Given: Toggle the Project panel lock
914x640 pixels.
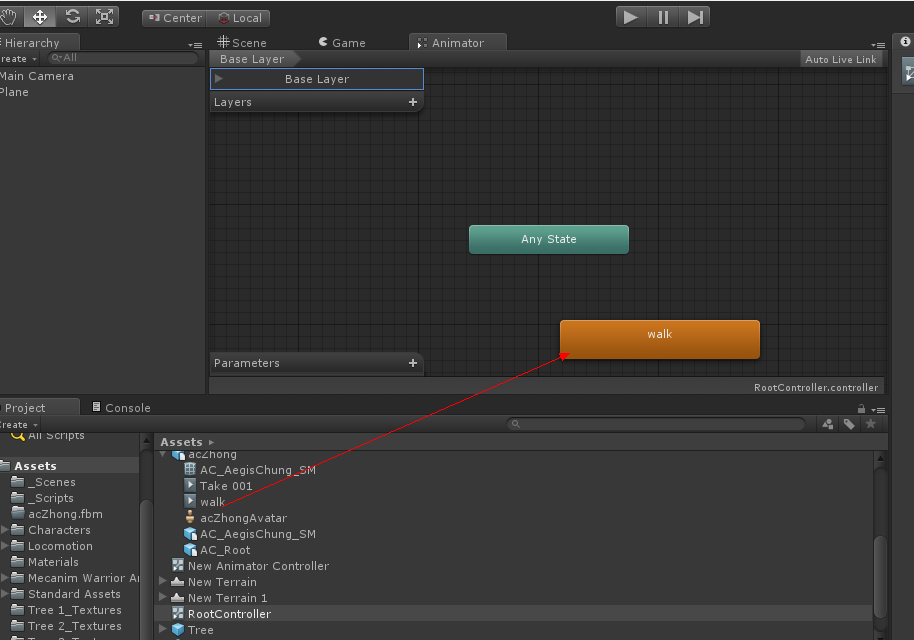Looking at the screenshot, I should click(862, 409).
